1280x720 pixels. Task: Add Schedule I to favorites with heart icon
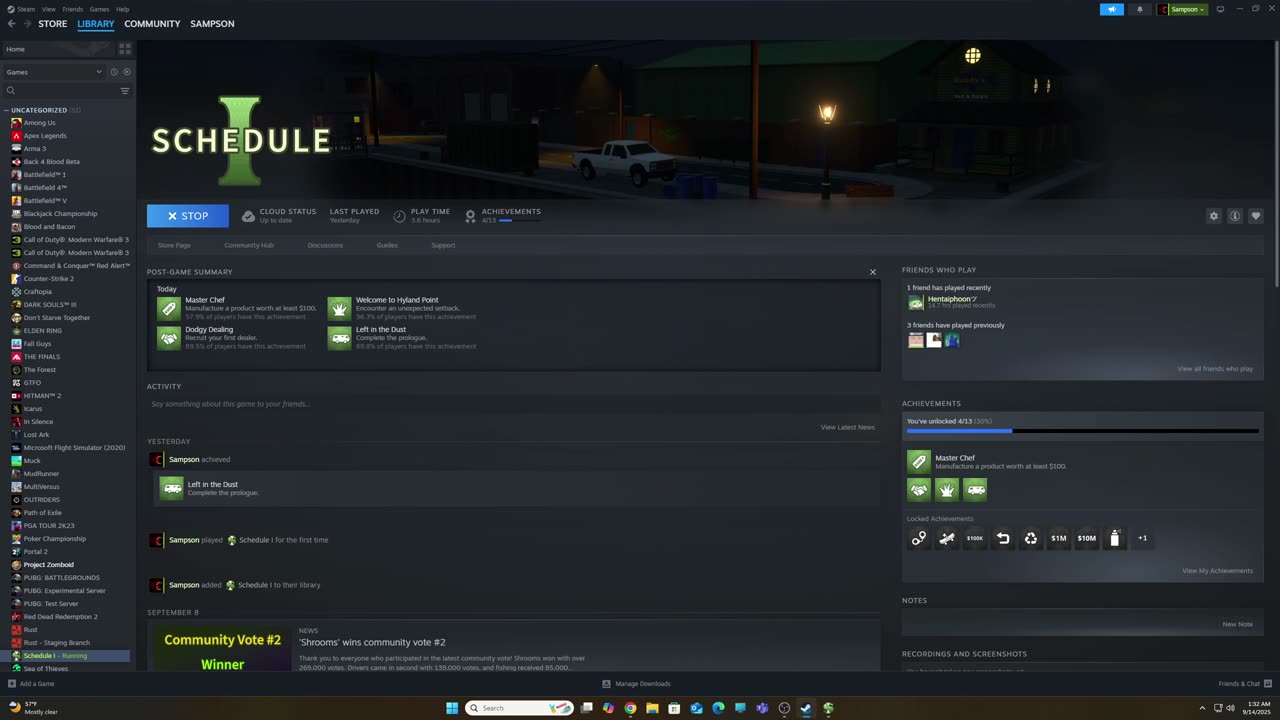pyautogui.click(x=1256, y=216)
